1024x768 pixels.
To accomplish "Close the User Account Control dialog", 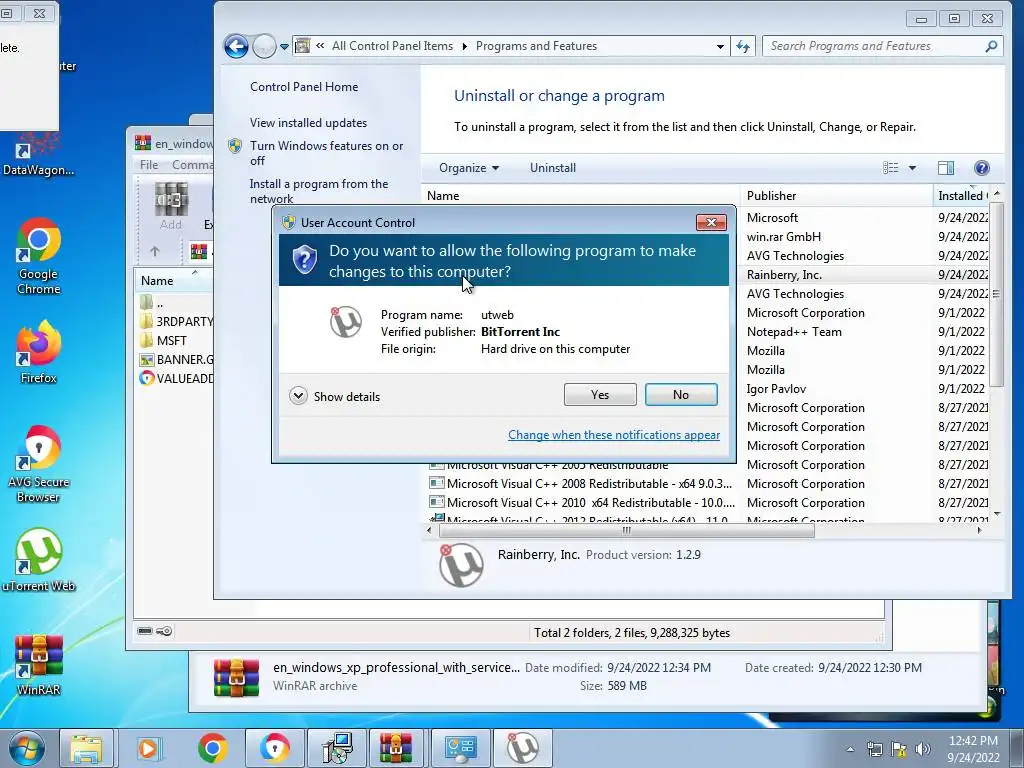I will [711, 223].
